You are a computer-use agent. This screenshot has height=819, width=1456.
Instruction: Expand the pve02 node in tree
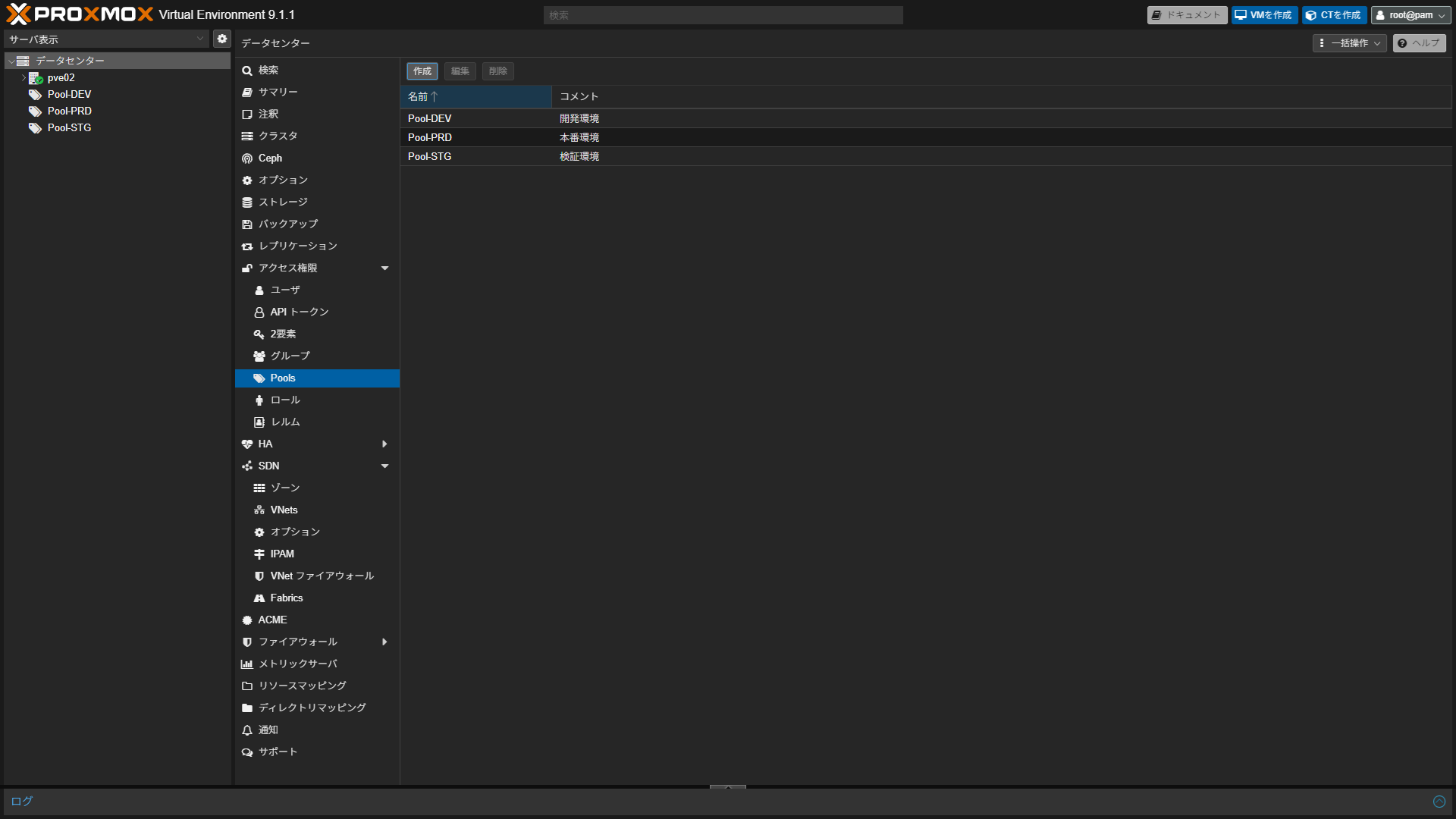point(24,78)
